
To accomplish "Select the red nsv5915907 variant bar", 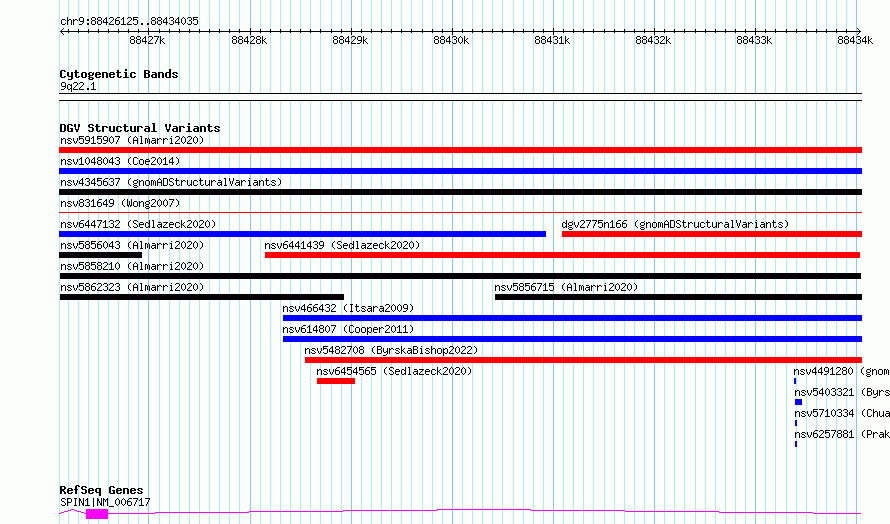I will (460, 150).
